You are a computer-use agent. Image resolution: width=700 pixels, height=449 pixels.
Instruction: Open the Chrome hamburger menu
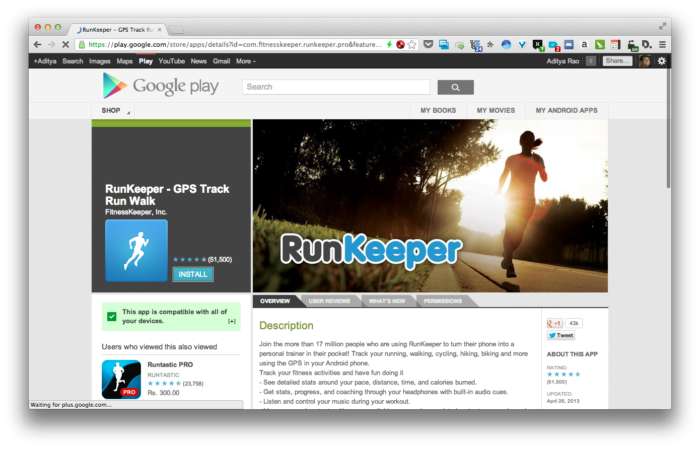pos(662,45)
